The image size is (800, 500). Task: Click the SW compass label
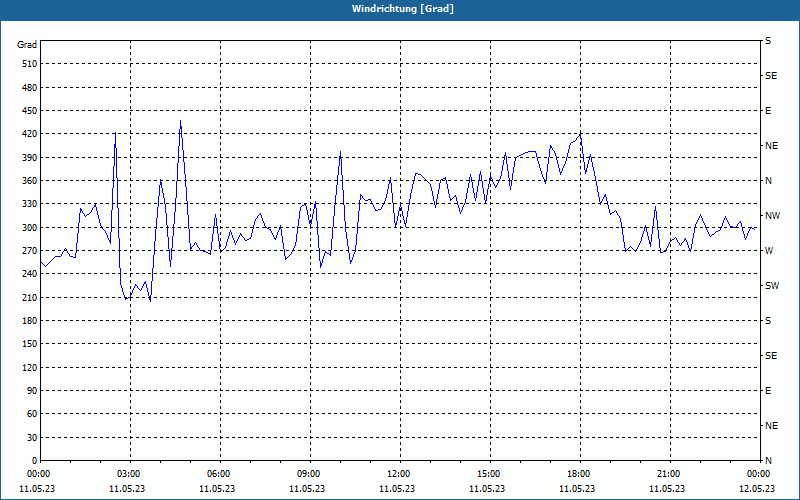tap(772, 286)
